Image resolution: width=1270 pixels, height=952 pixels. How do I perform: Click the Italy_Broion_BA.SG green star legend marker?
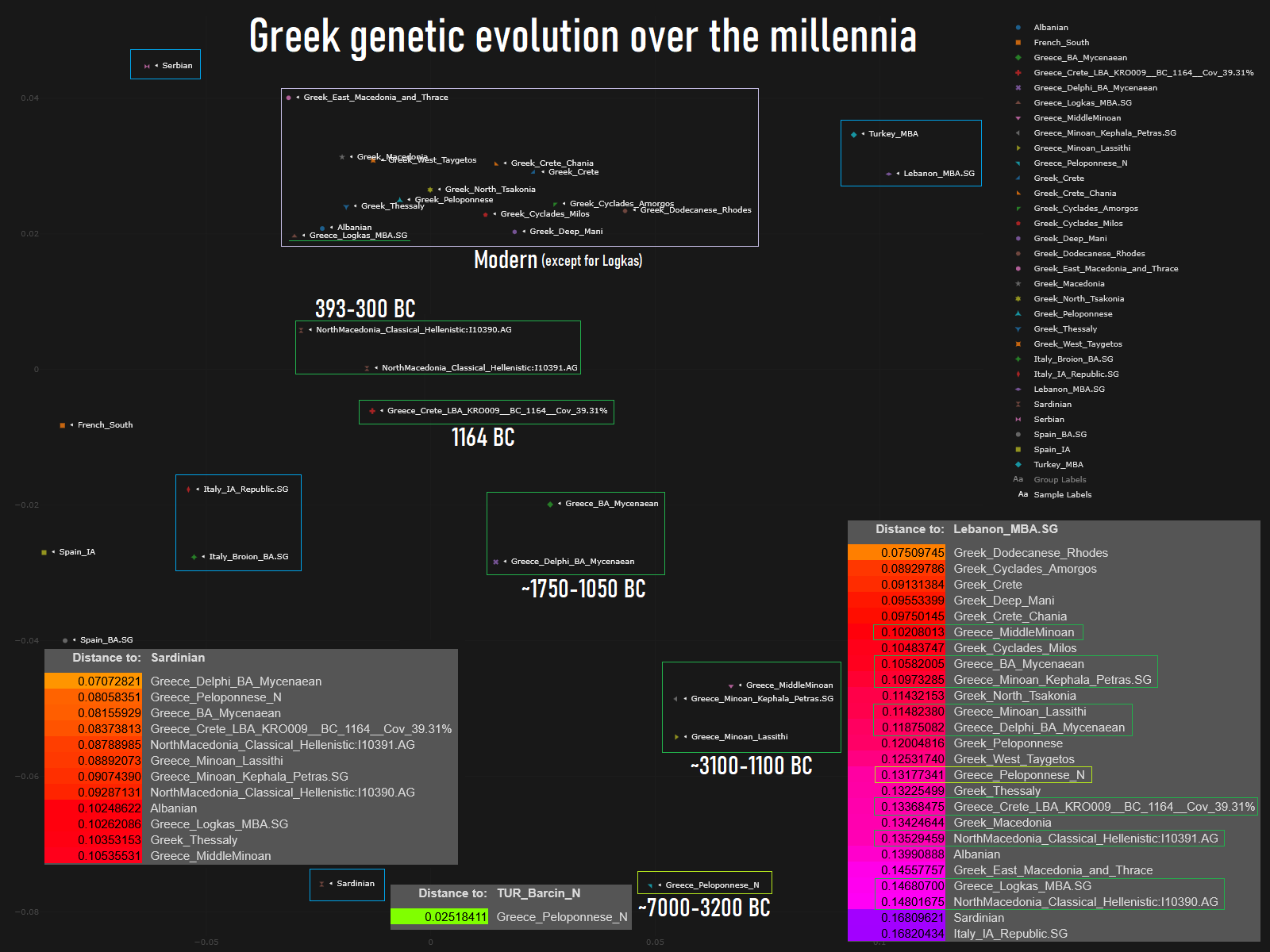(1018, 359)
